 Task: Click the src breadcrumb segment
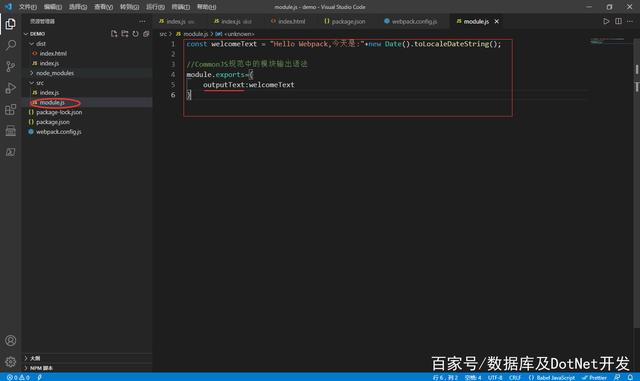coord(163,34)
